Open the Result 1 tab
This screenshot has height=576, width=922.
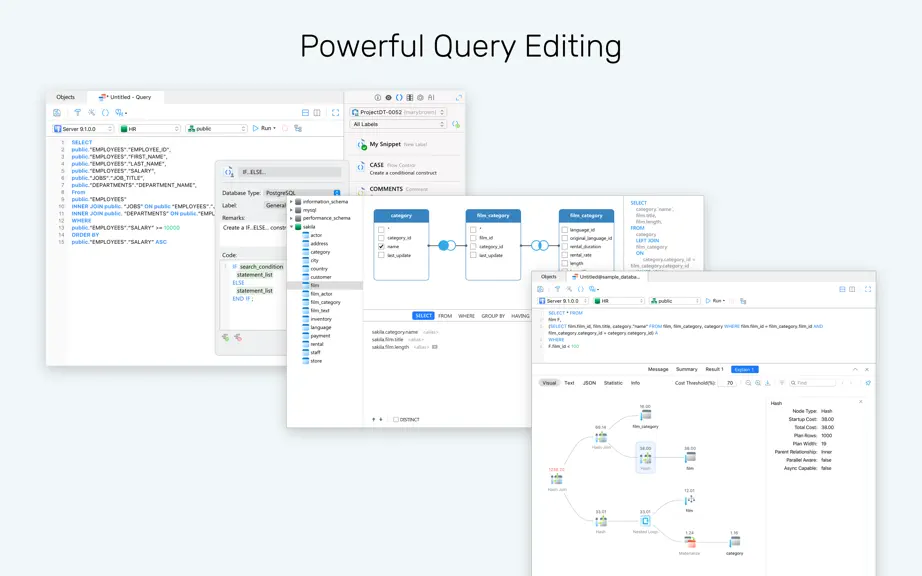click(714, 369)
